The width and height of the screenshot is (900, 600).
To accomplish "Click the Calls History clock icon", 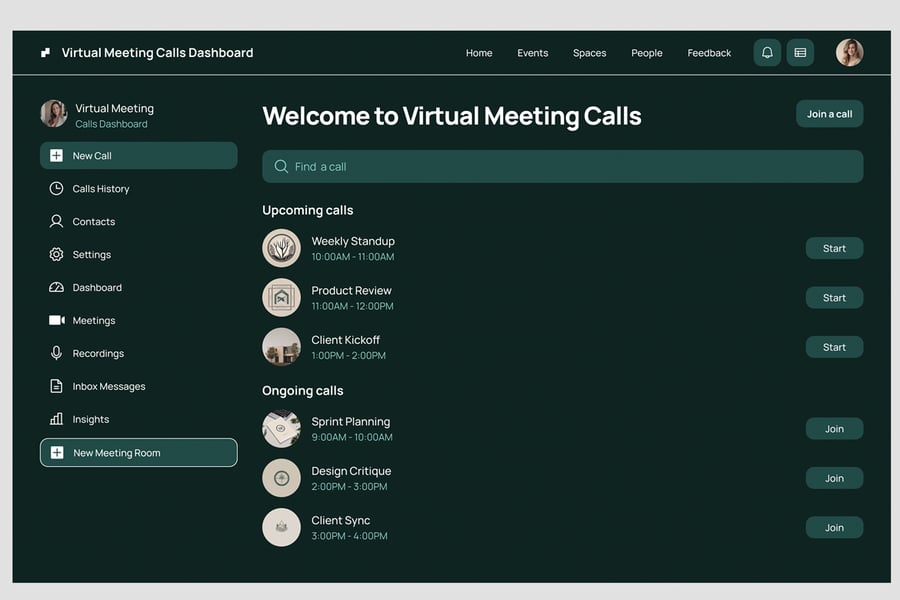I will pyautogui.click(x=56, y=189).
